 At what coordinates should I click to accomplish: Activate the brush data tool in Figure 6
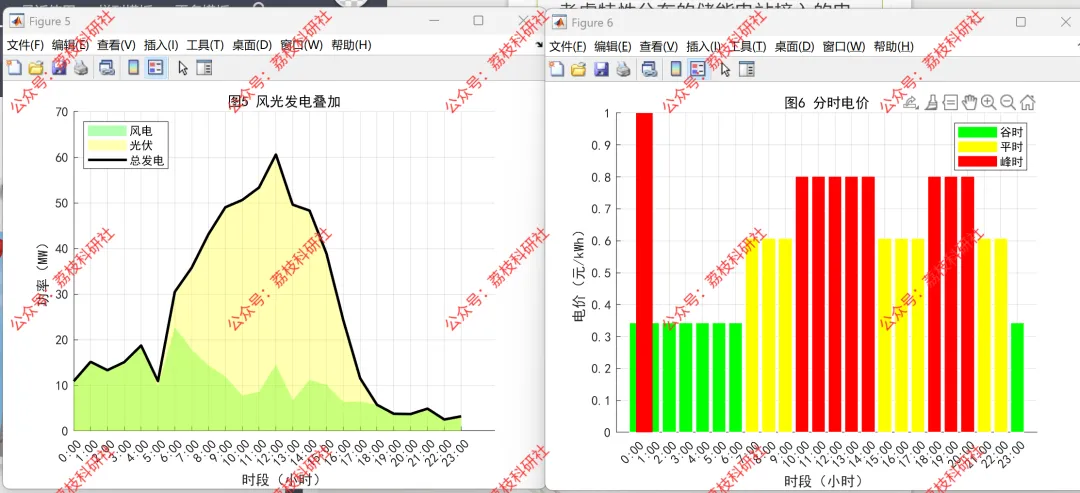[931, 103]
